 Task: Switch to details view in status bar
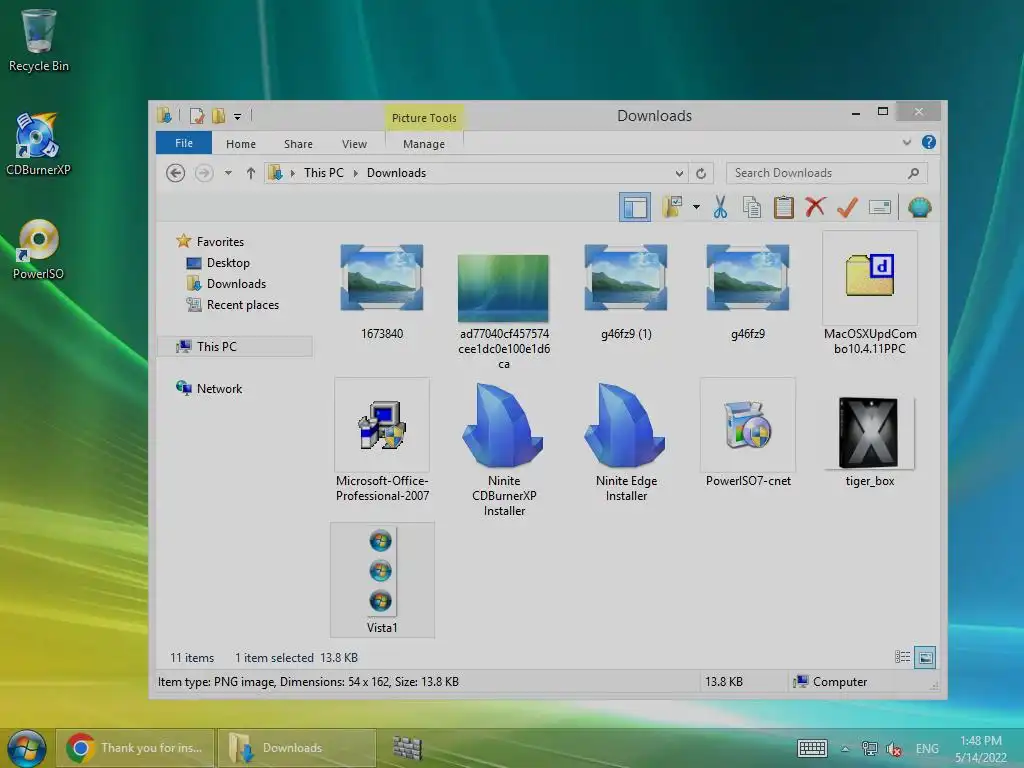[903, 657]
